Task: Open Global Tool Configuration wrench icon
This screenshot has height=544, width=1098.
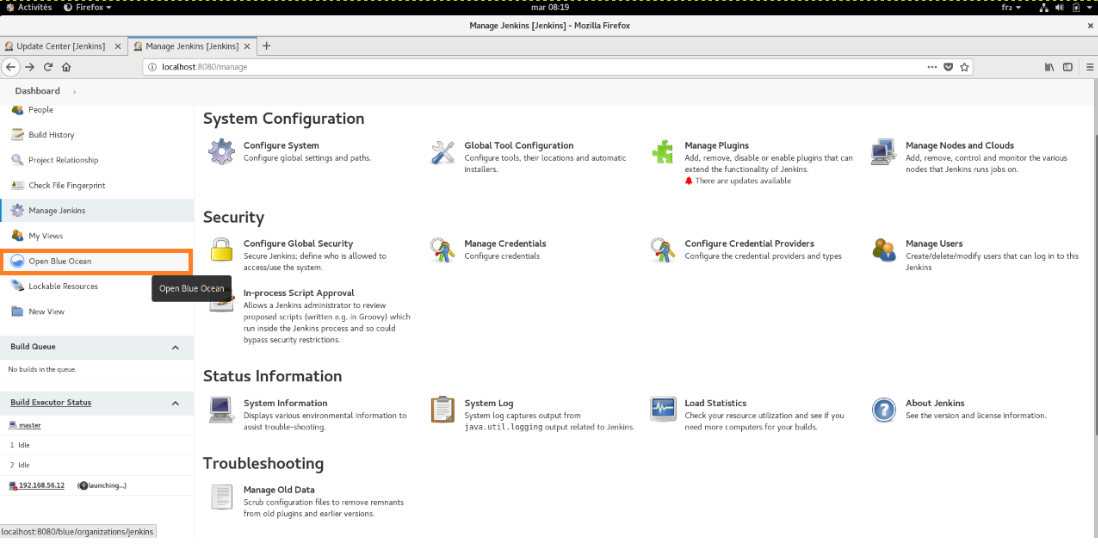Action: click(x=442, y=152)
